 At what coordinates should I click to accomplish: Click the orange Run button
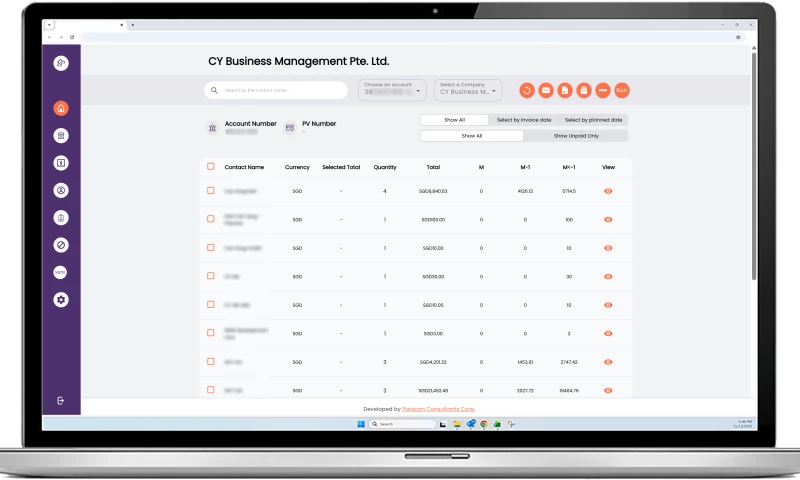(x=621, y=90)
